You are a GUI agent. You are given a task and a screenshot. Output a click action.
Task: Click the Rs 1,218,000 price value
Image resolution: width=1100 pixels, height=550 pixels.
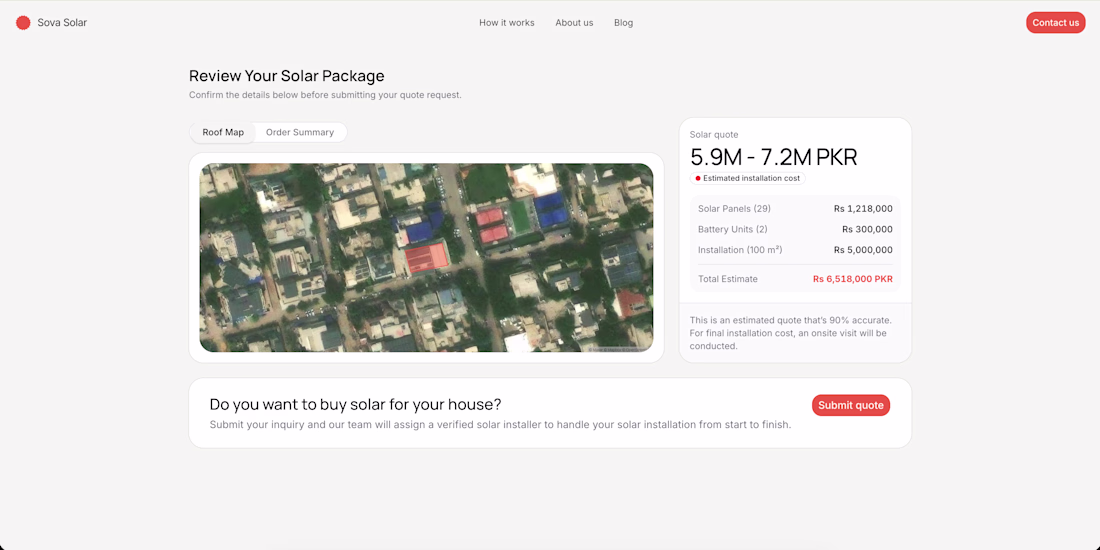pos(863,208)
